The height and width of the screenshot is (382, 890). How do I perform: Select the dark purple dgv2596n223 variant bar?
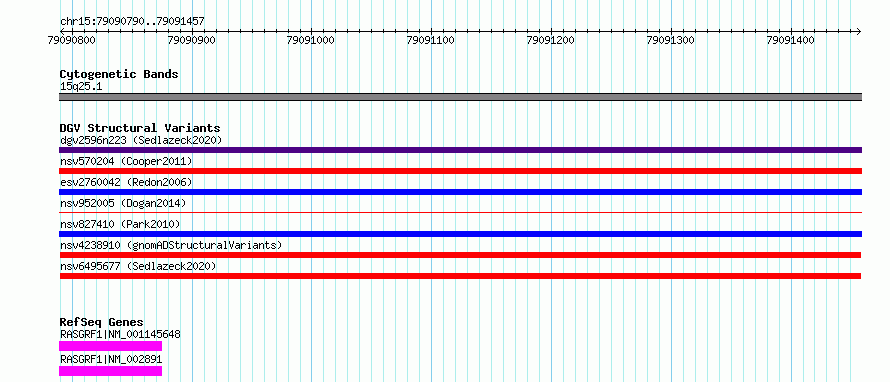coord(460,150)
